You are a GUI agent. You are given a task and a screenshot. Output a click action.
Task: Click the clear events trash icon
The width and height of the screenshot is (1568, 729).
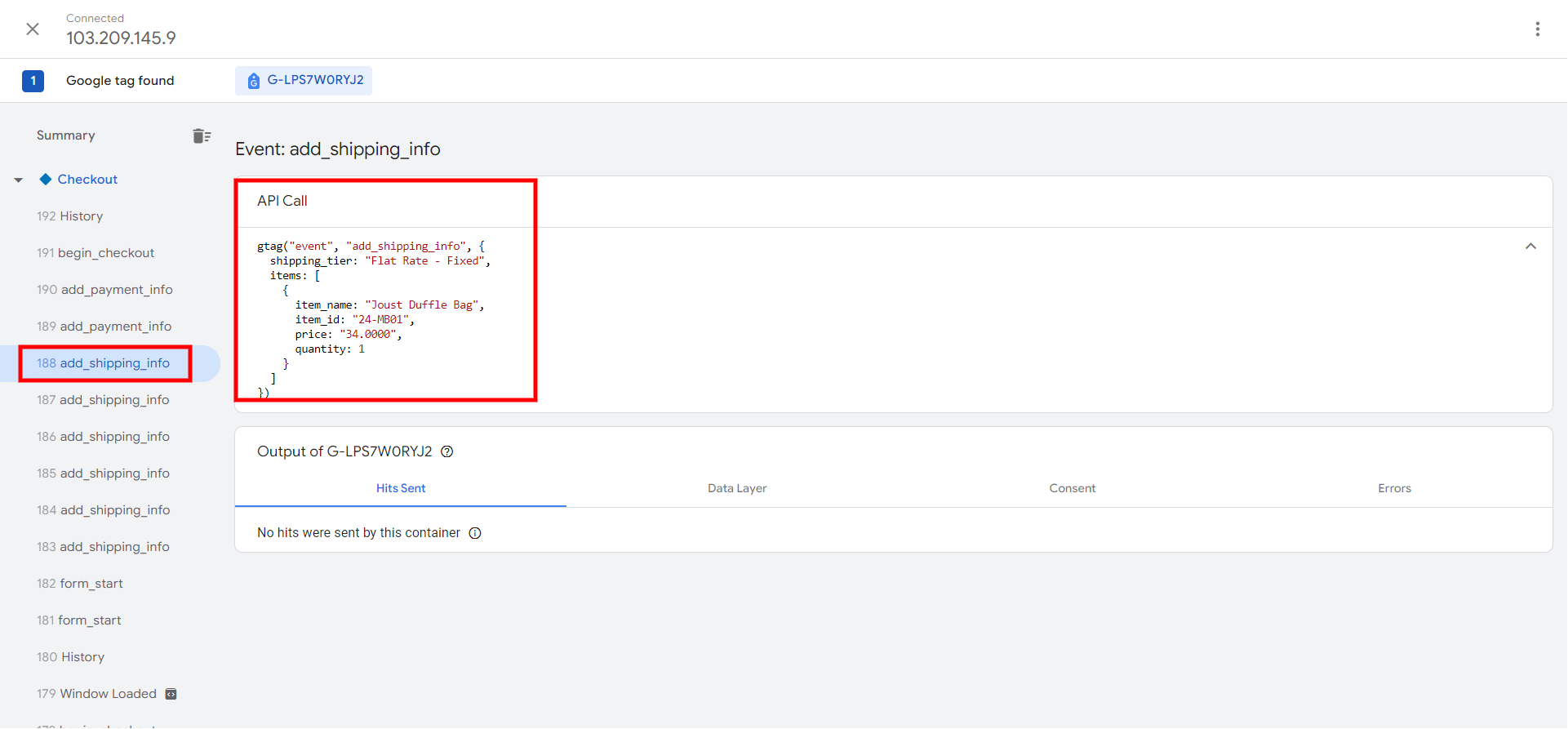(201, 136)
